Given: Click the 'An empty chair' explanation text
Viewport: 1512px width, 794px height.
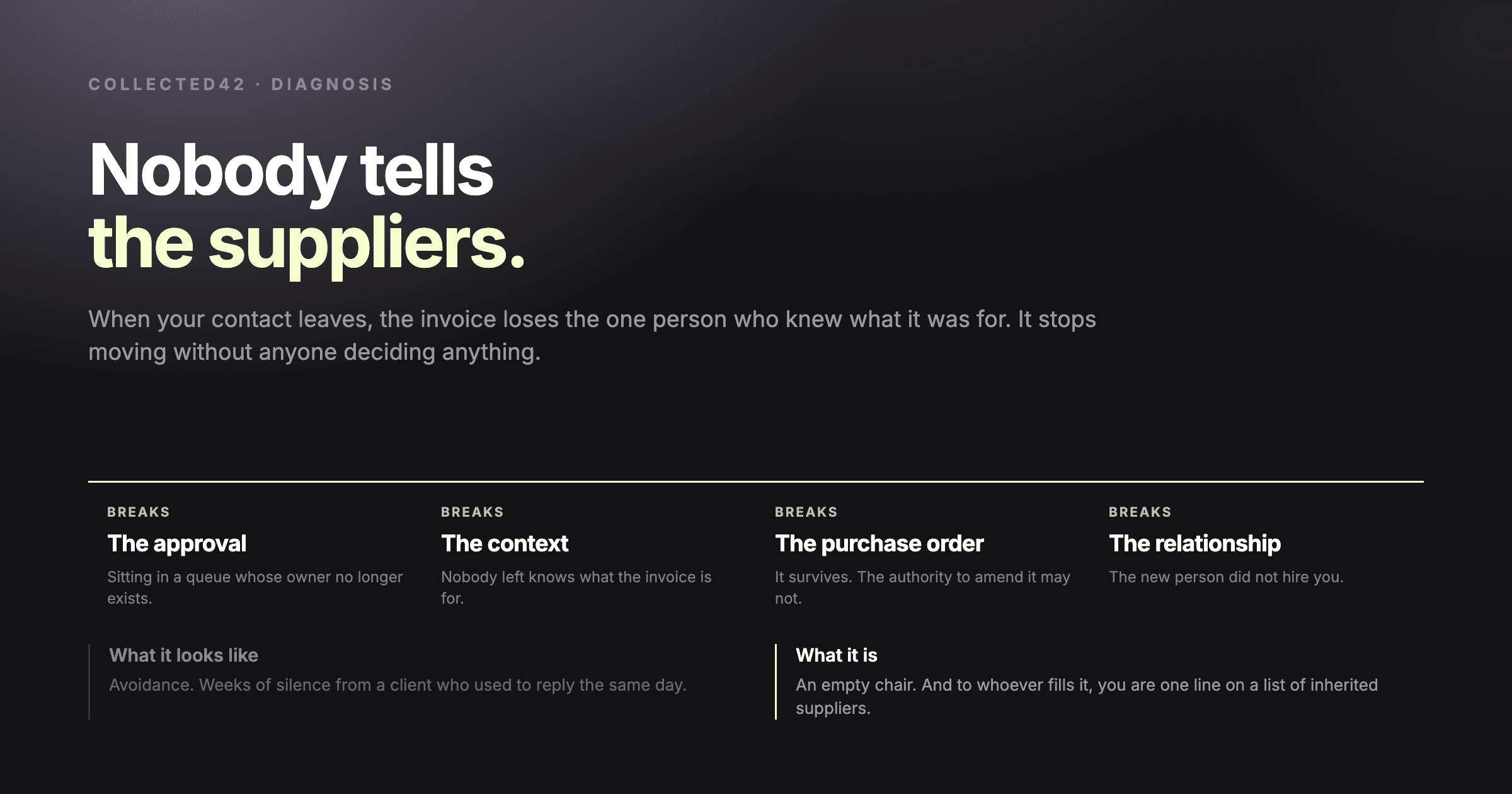Looking at the screenshot, I should (x=1087, y=696).
